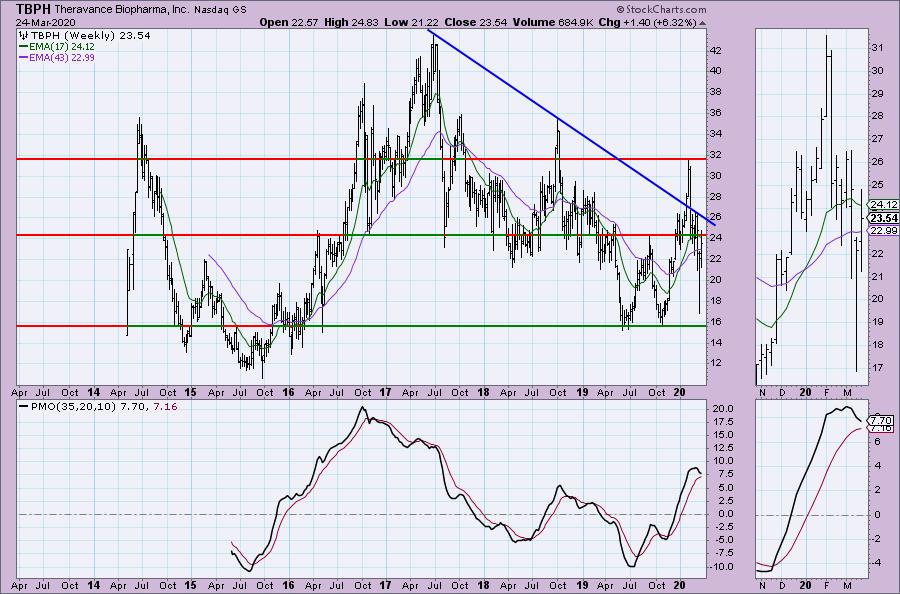Click the -4 label on the zoomed PMO axis
Viewport: 900px width, 594px height.
[875, 562]
